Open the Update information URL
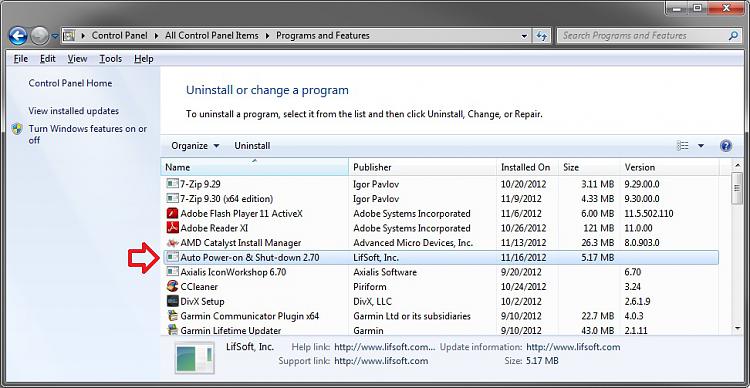The image size is (750, 388). (573, 347)
